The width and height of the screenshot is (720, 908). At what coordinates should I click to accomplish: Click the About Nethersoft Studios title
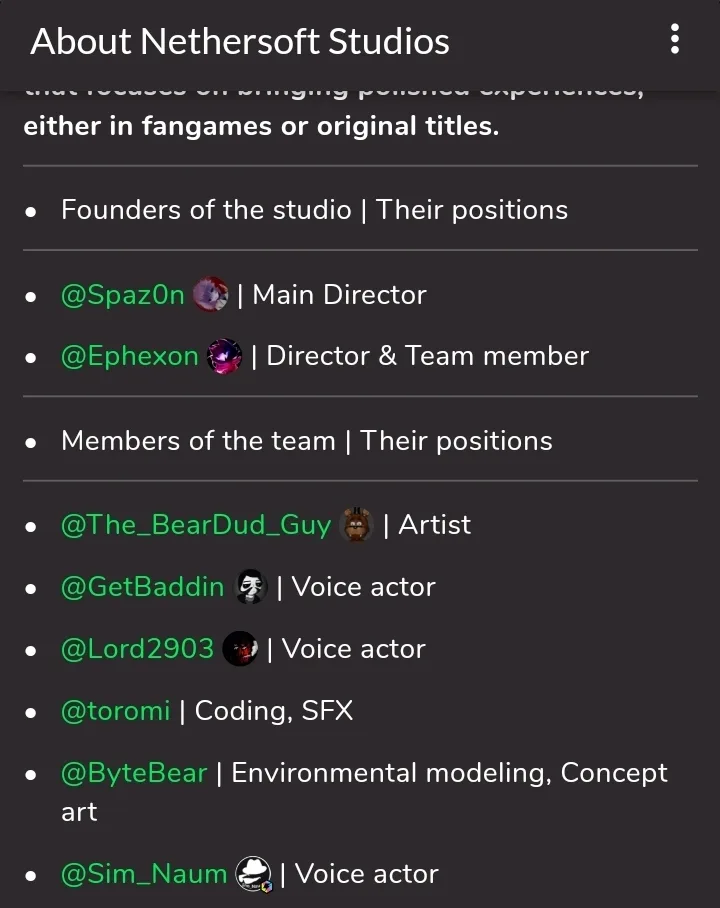(240, 42)
